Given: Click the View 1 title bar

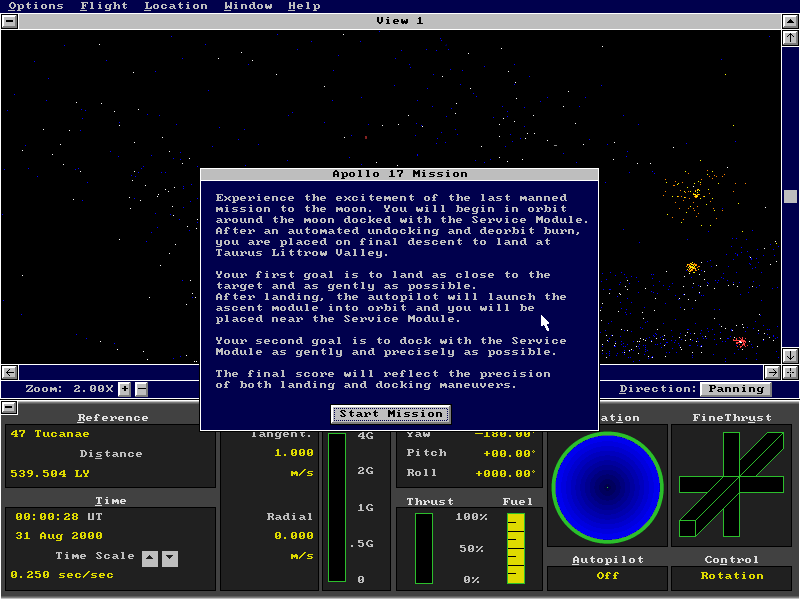Looking at the screenshot, I should (400, 21).
